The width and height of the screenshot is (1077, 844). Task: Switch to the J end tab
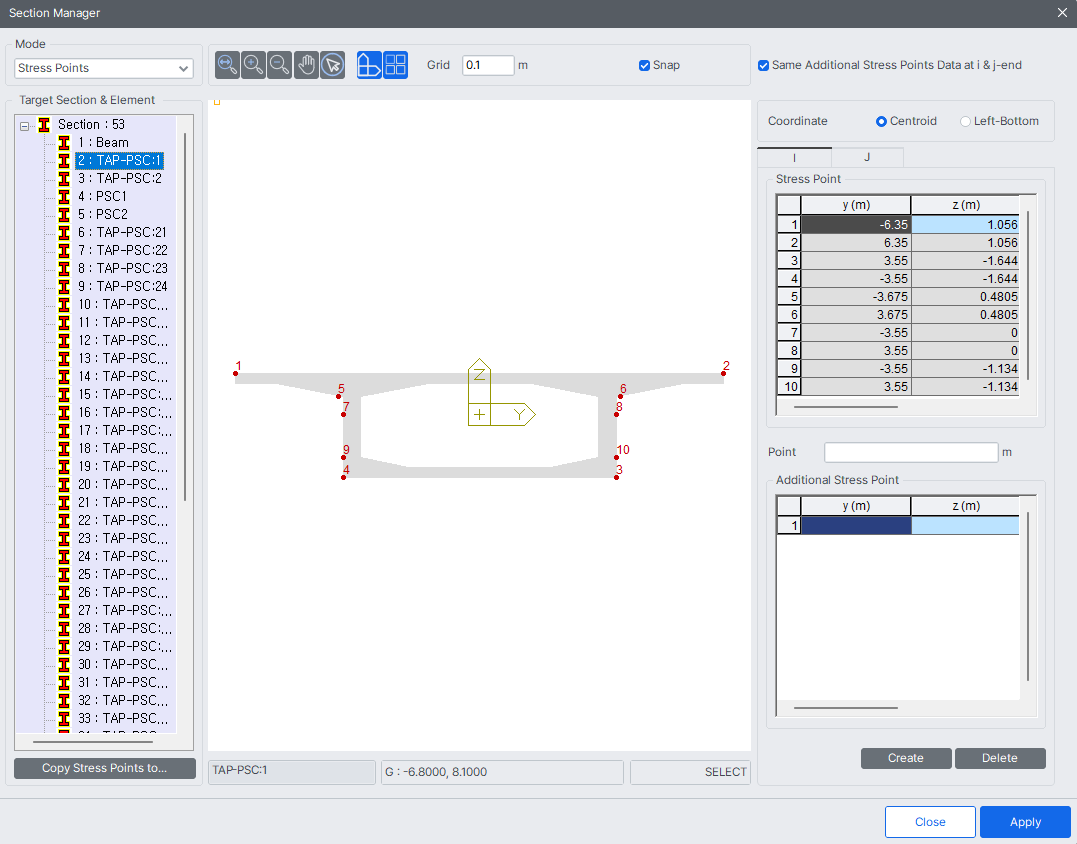pos(867,157)
